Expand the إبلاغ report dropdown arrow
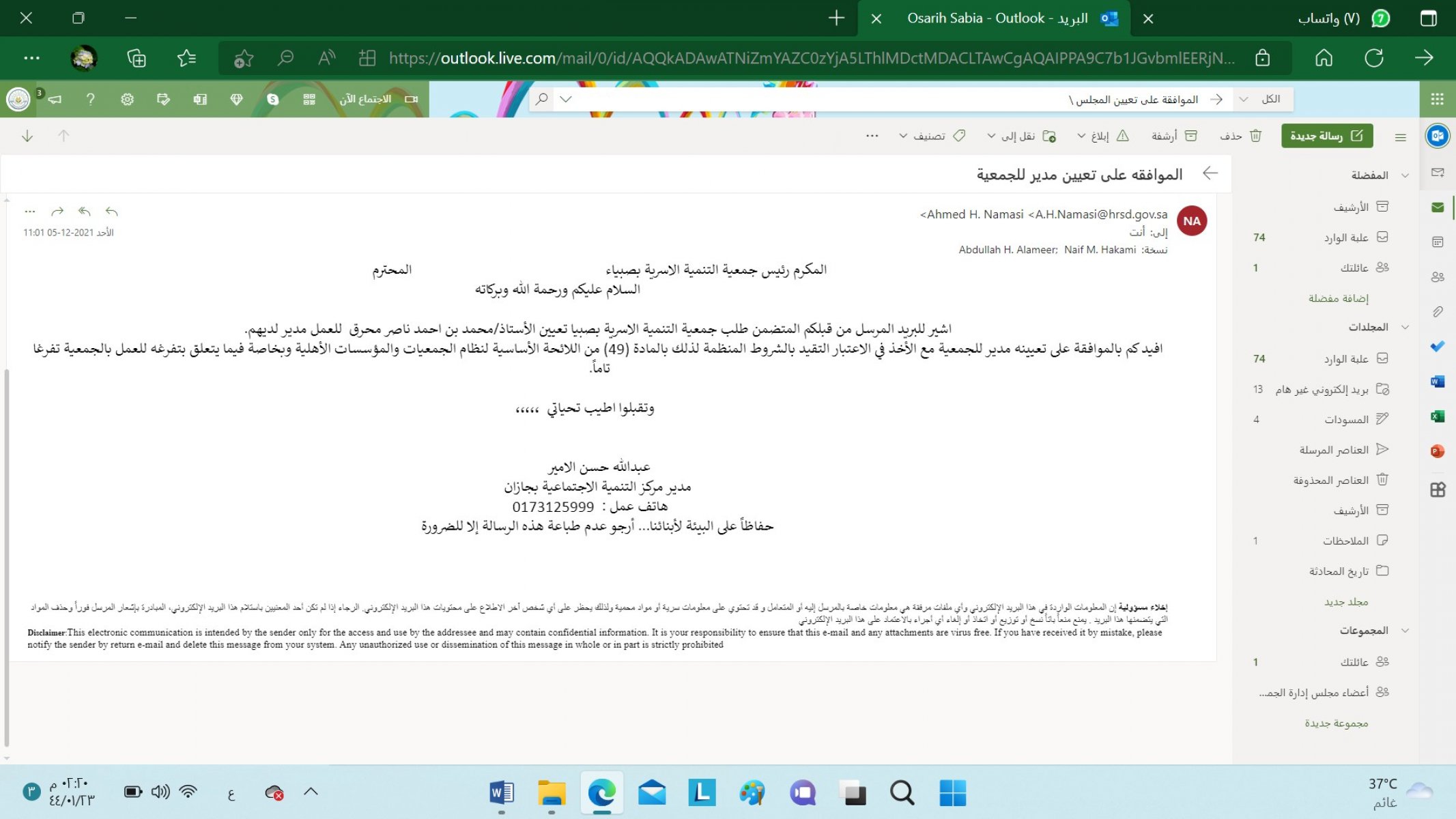The image size is (1456, 819). coord(1081,136)
